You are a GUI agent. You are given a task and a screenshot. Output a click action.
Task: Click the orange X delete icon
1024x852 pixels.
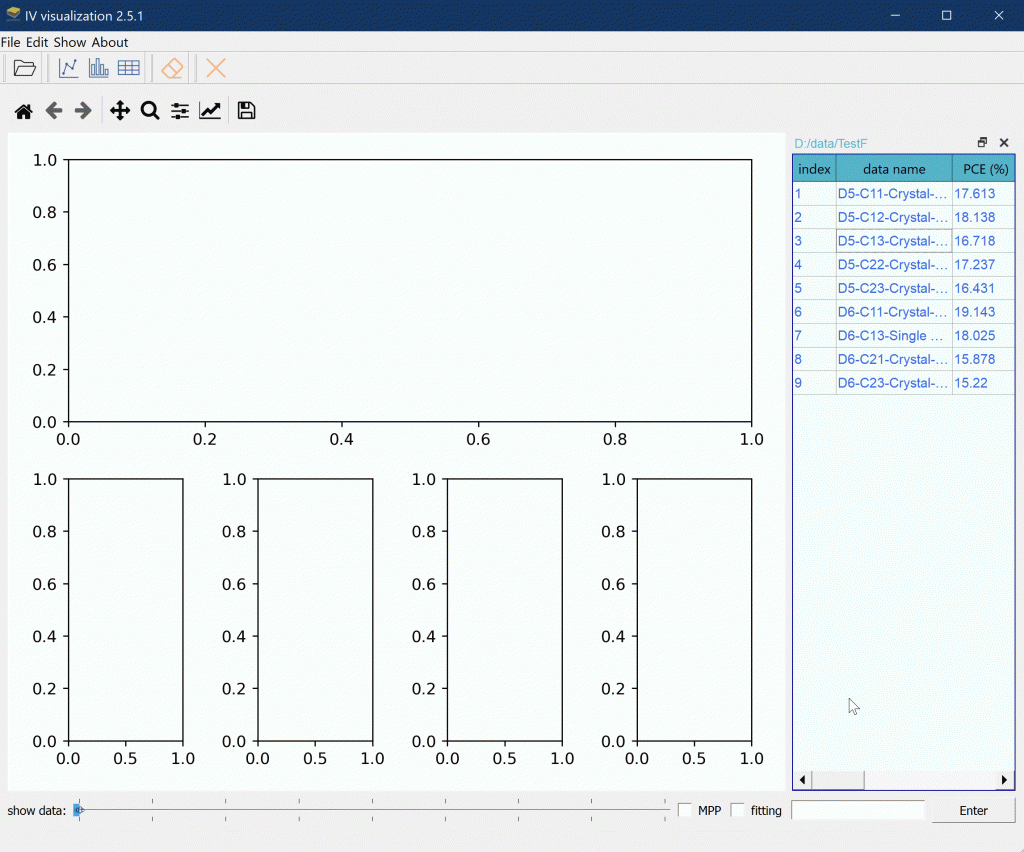click(216, 68)
